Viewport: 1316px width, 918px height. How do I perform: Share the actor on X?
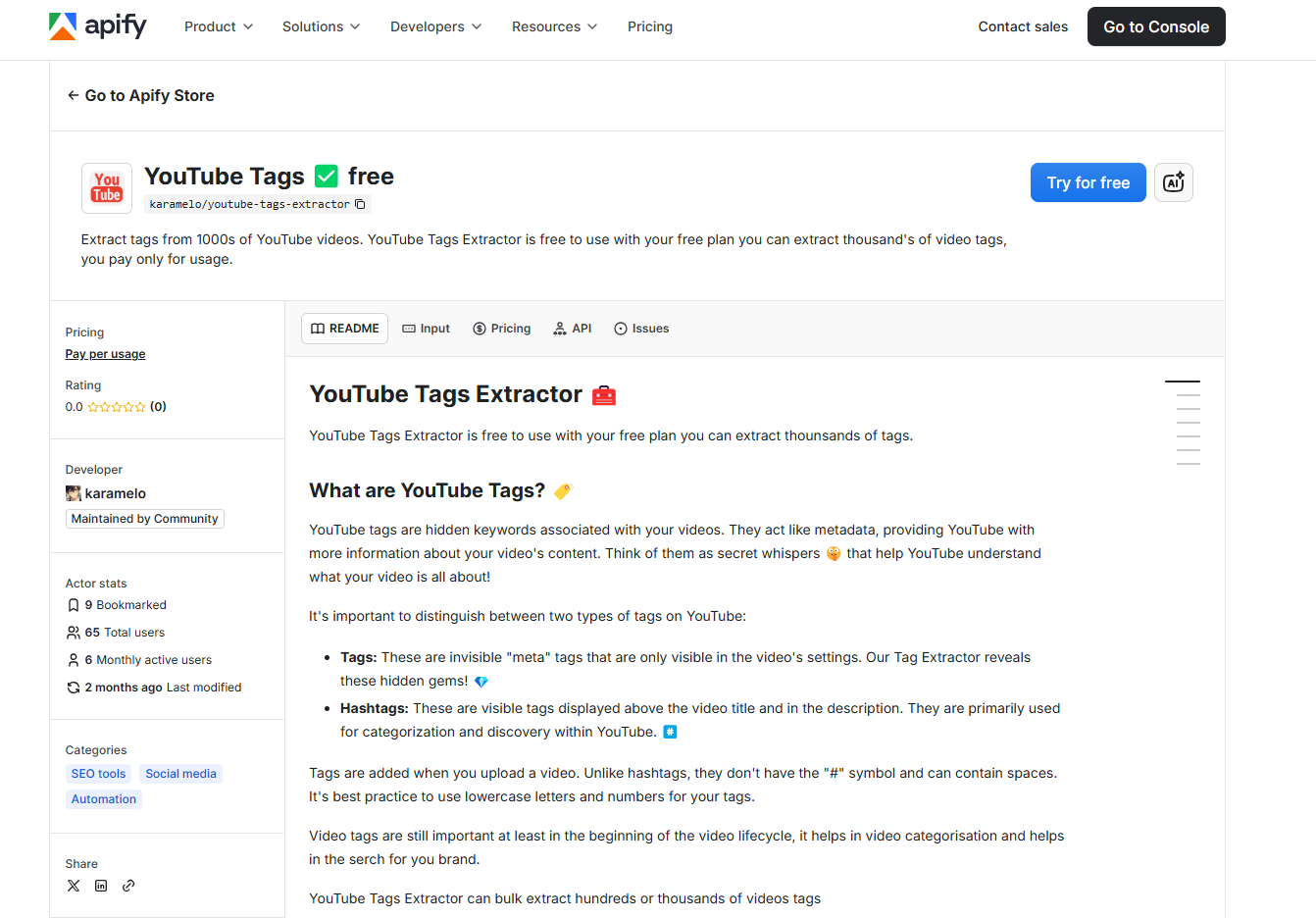click(x=73, y=886)
